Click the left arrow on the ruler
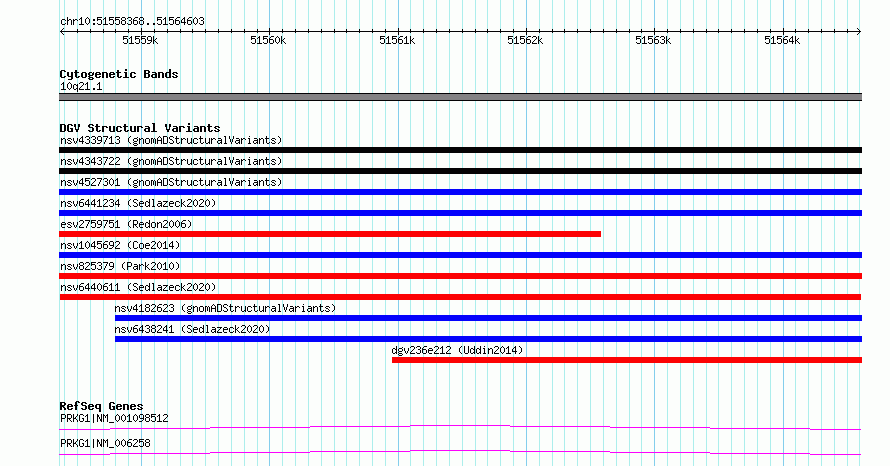 [62, 32]
